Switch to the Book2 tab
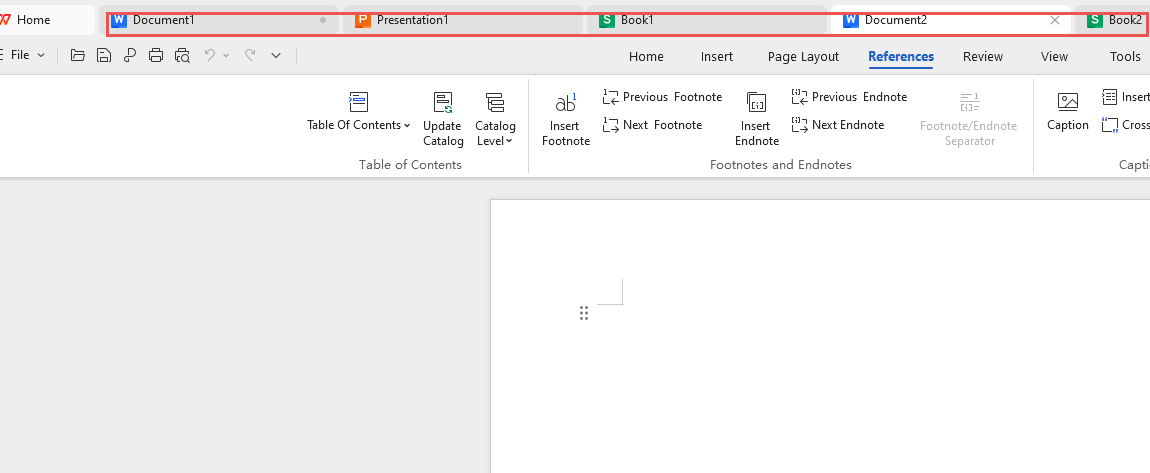The width and height of the screenshot is (1150, 473). click(x=1113, y=20)
